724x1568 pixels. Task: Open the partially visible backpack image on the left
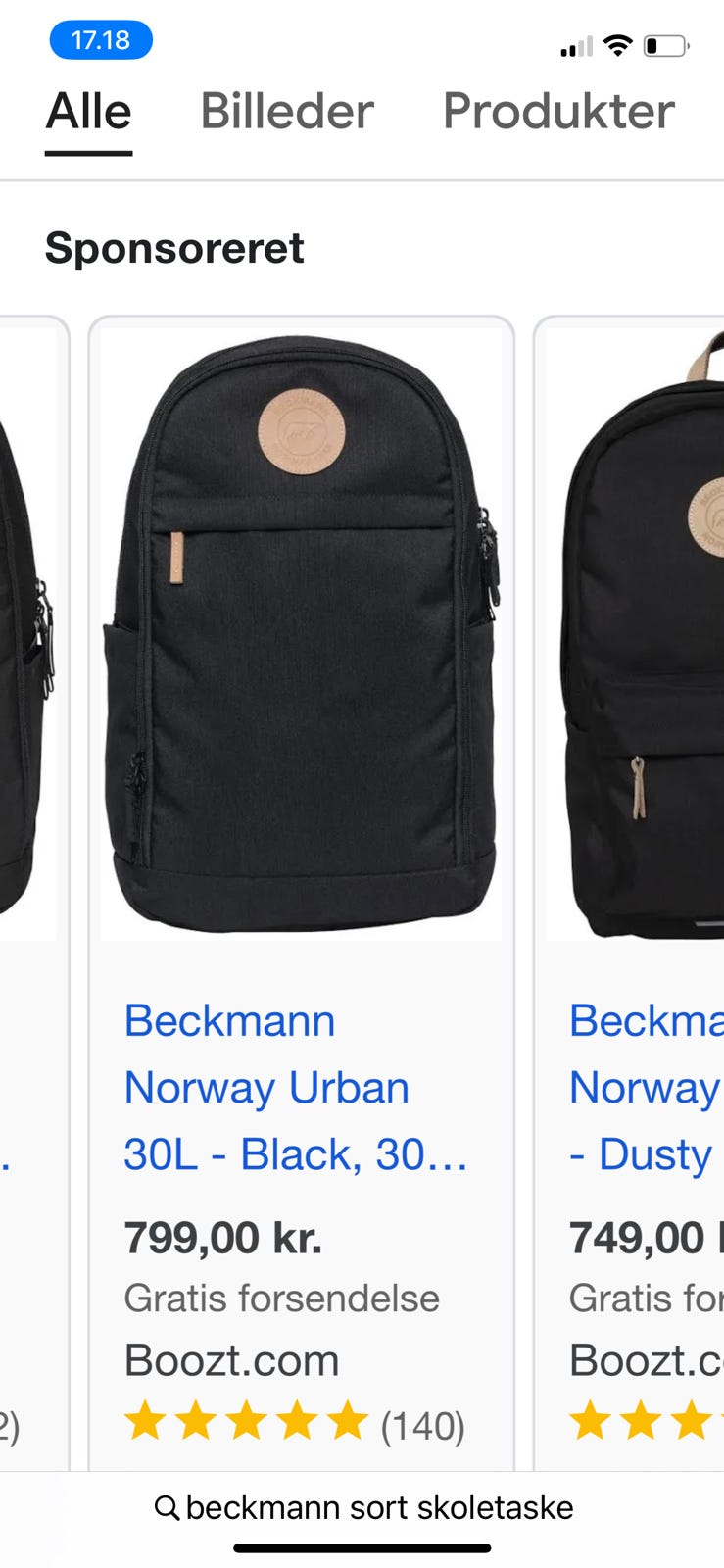[x=27, y=634]
